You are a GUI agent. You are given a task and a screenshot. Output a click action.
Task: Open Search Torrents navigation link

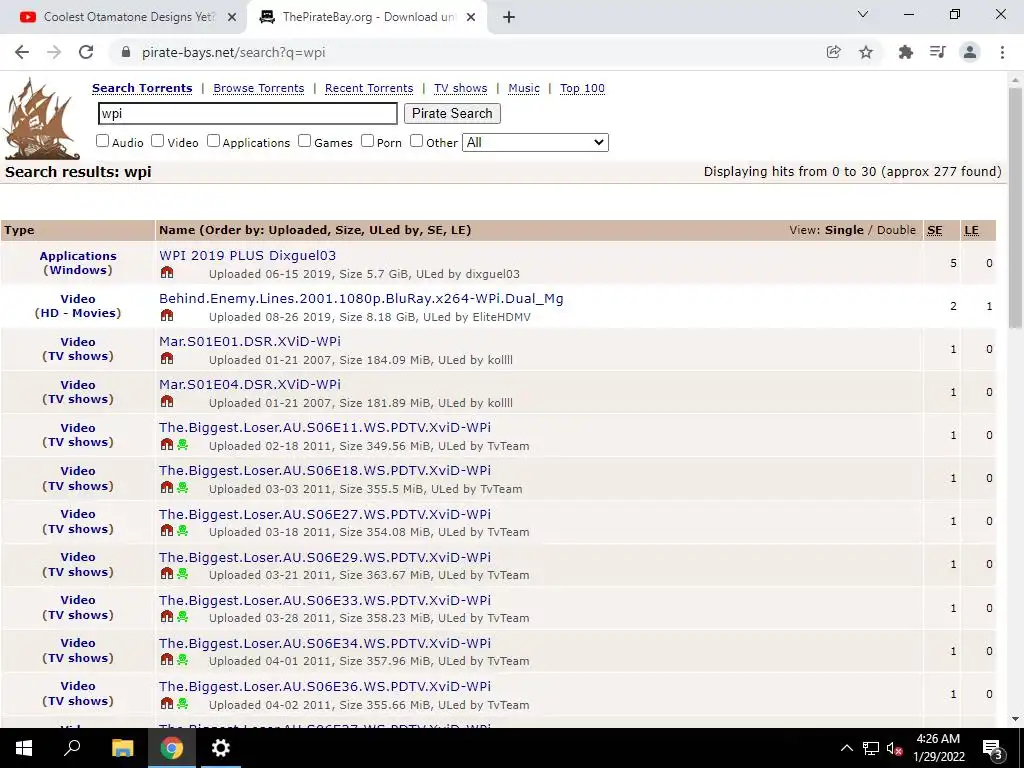(142, 88)
